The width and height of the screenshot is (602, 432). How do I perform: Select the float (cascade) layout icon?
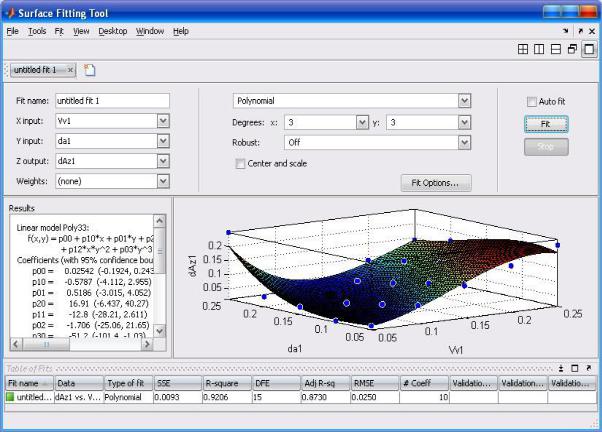[x=572, y=49]
